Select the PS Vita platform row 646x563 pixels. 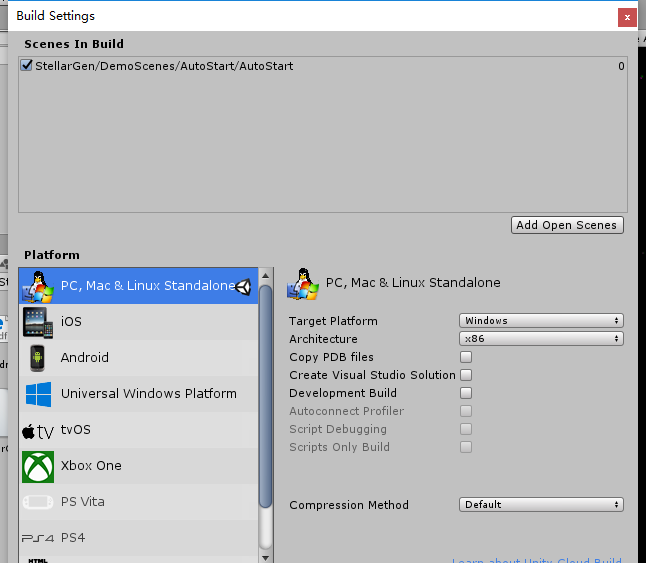138,502
